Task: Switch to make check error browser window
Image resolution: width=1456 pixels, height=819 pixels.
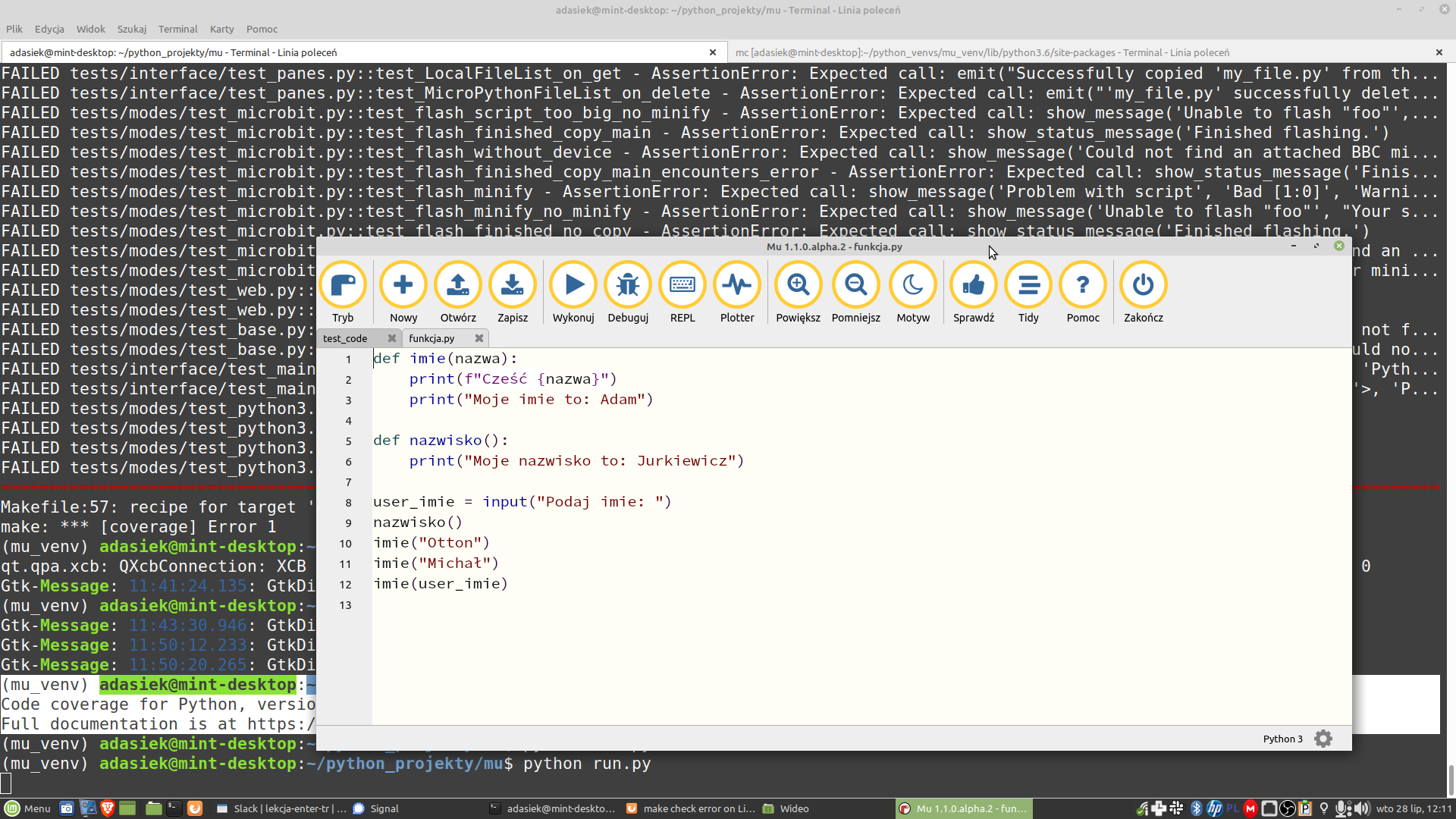Action: click(x=691, y=808)
